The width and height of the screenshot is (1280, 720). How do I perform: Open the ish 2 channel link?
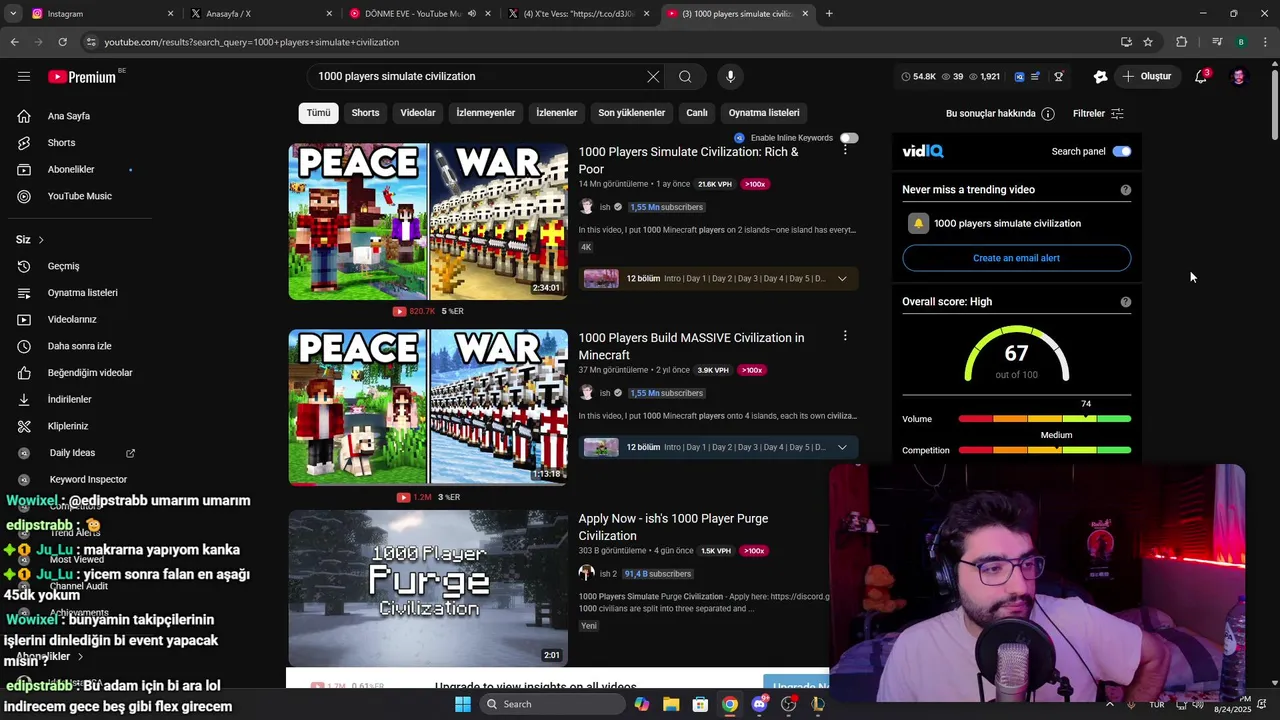[608, 574]
